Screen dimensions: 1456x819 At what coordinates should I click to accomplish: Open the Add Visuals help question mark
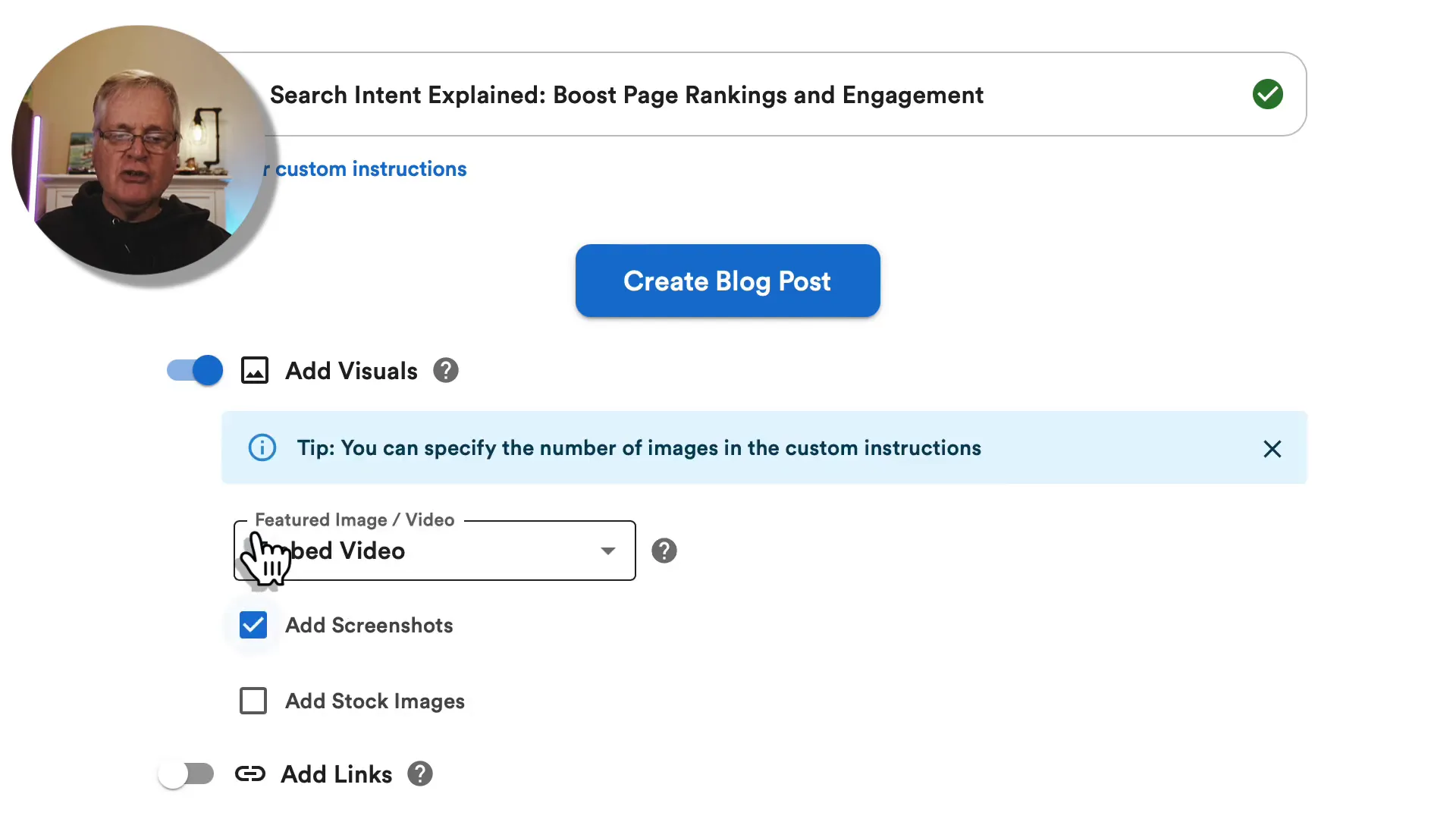coord(446,371)
